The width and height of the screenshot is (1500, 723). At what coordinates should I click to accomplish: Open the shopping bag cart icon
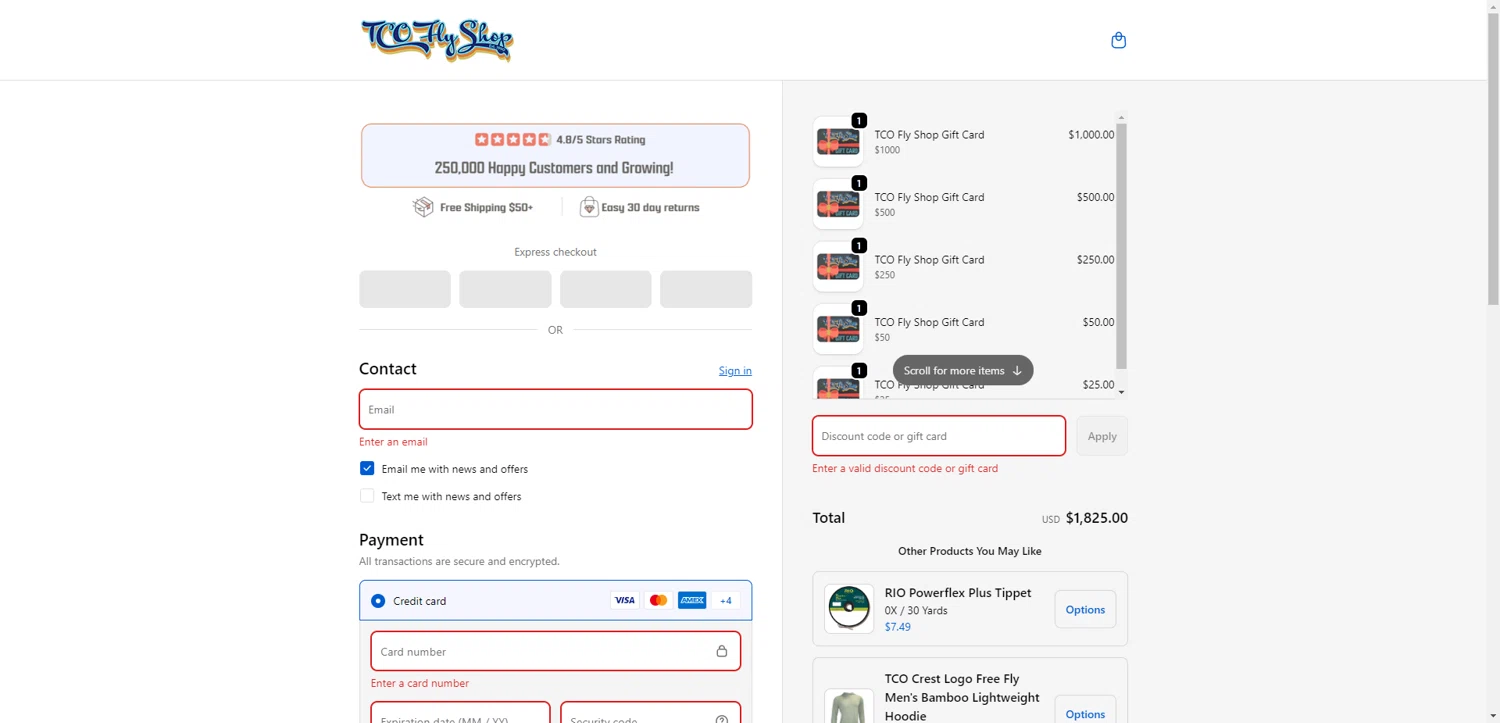pos(1118,40)
